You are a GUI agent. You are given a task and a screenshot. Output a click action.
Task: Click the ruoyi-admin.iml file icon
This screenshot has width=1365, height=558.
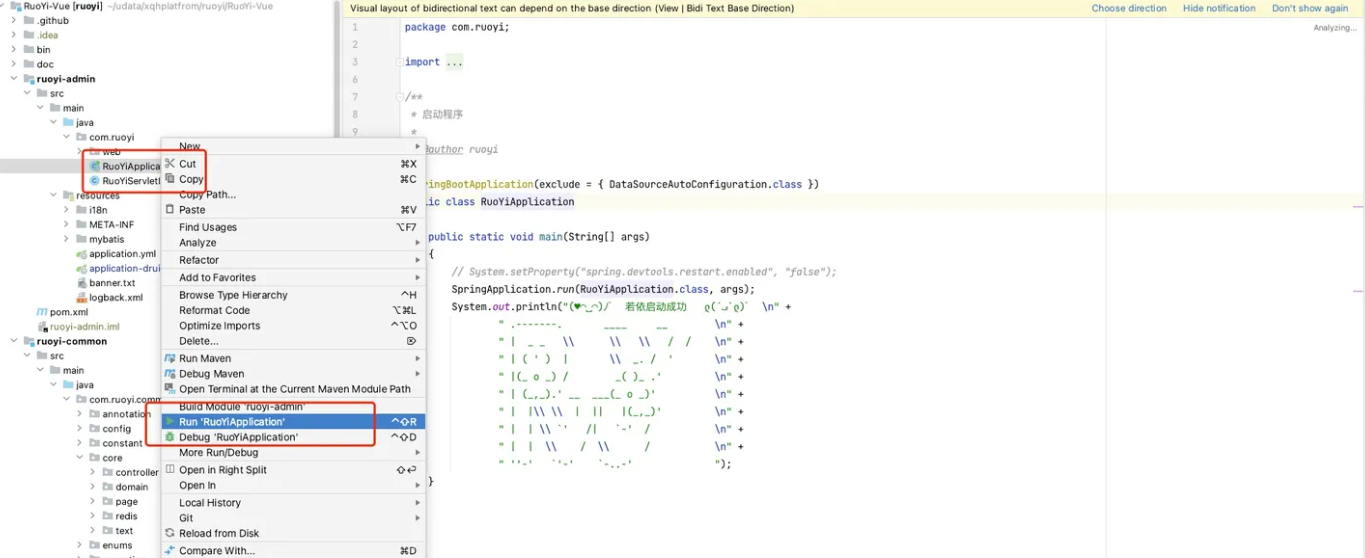[x=42, y=327]
